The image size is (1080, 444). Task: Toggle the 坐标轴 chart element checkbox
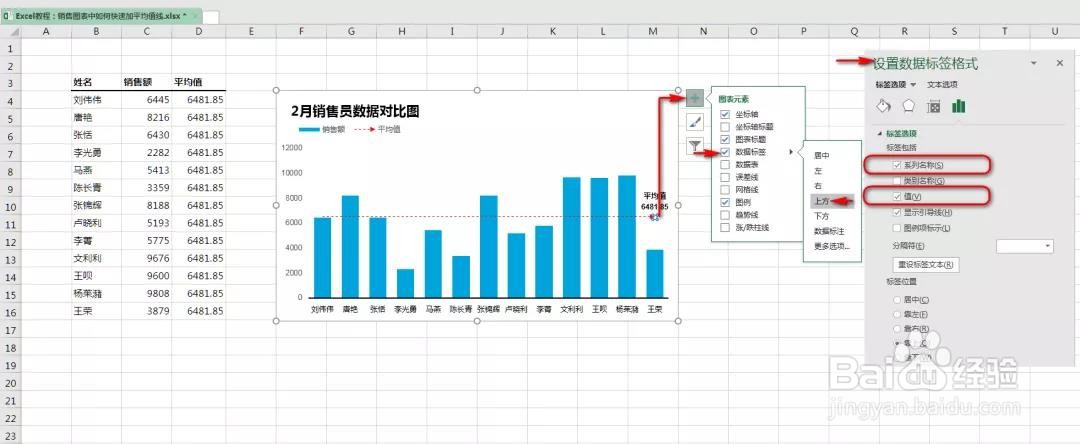click(x=725, y=114)
